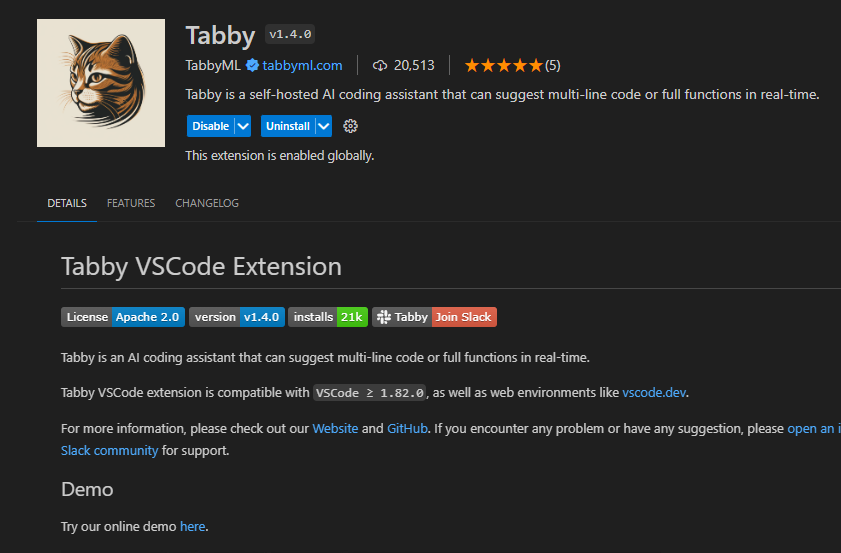Click 'This extension is enabled globally.' text

click(x=279, y=156)
